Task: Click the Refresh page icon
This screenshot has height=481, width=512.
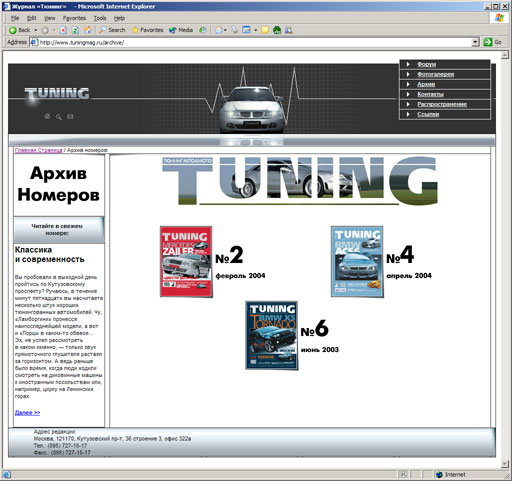Action: (75, 30)
